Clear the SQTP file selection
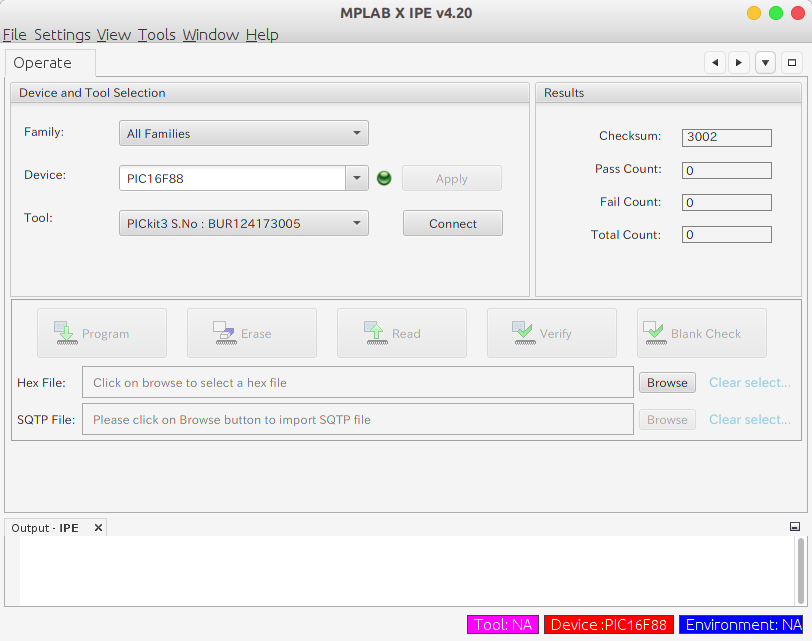The width and height of the screenshot is (812, 641). (x=749, y=419)
